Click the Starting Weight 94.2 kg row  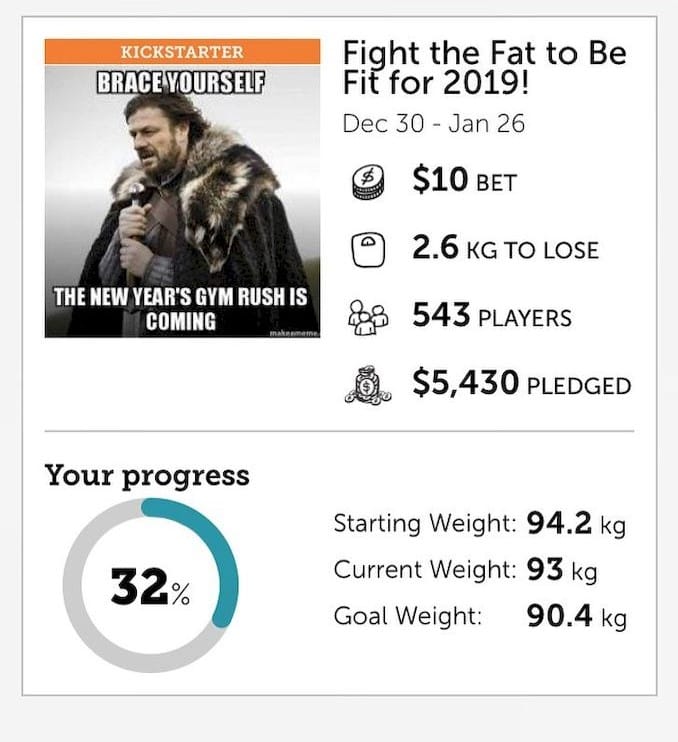point(479,523)
